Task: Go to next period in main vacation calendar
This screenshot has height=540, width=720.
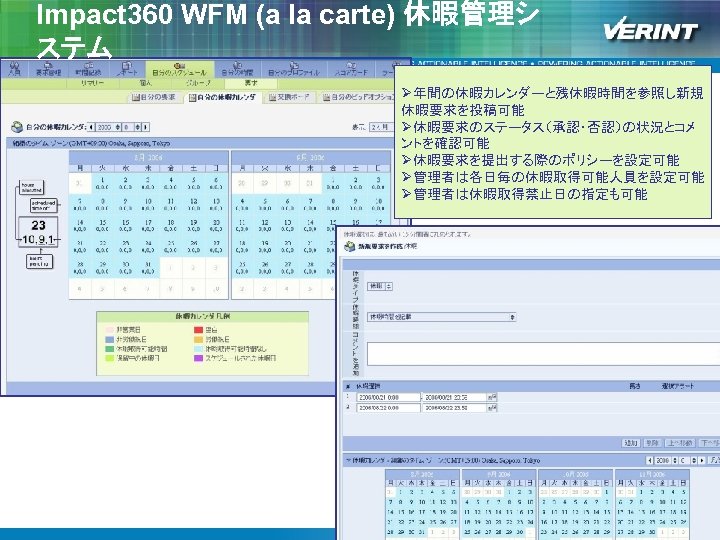Action: pyautogui.click(x=146, y=127)
